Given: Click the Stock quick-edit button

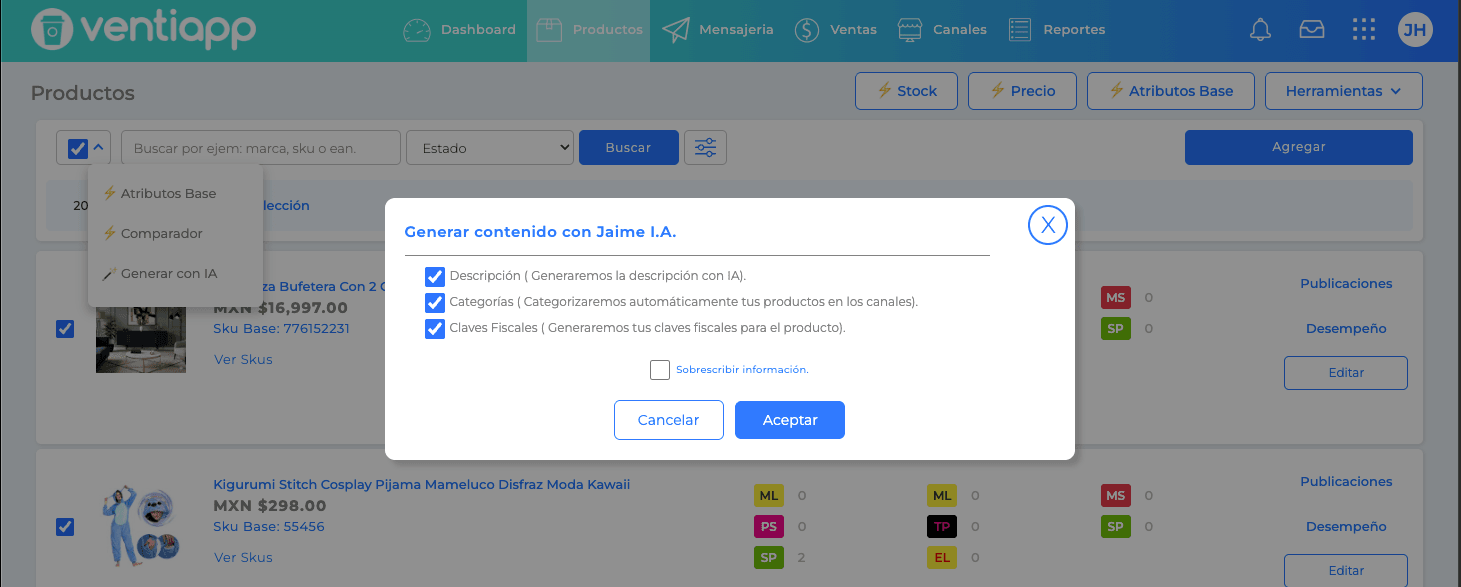Looking at the screenshot, I should tap(907, 91).
